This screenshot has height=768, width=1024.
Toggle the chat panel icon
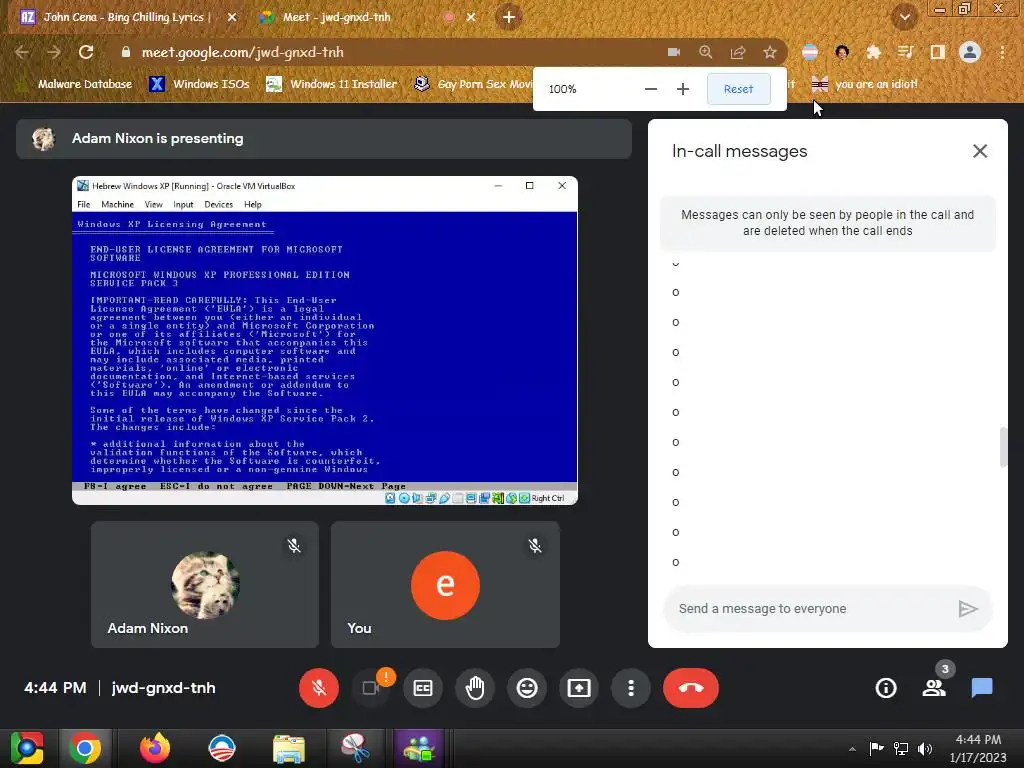pos(982,688)
